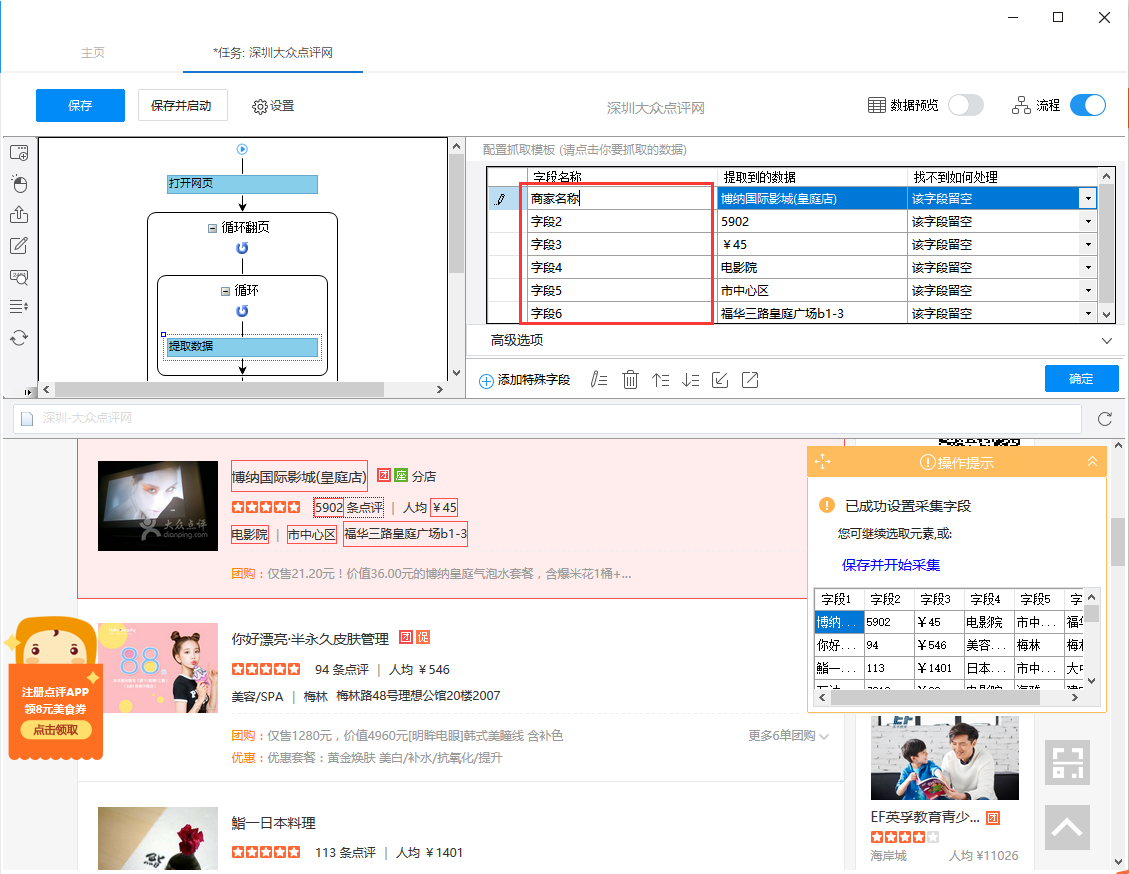This screenshot has height=874, width=1129.
Task: Select the input text sidebar icon
Action: click(19, 245)
